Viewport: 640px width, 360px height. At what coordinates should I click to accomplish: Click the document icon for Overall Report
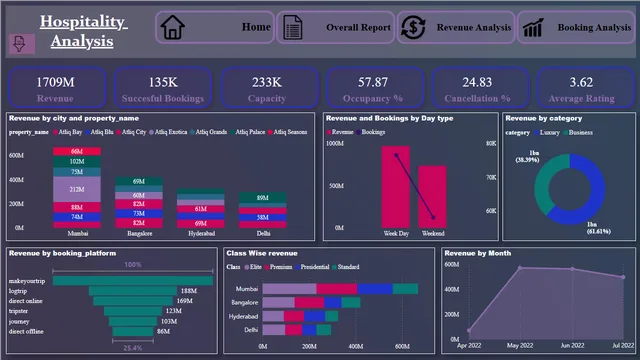(x=293, y=27)
